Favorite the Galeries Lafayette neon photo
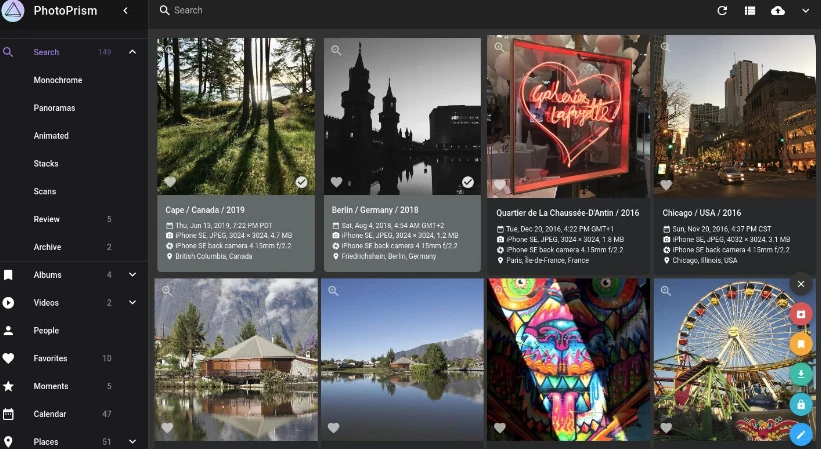The height and width of the screenshot is (449, 821). pyautogui.click(x=500, y=185)
